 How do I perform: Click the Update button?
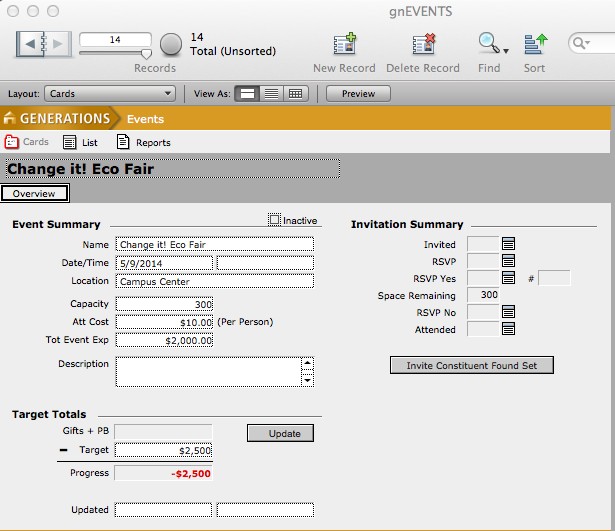280,433
